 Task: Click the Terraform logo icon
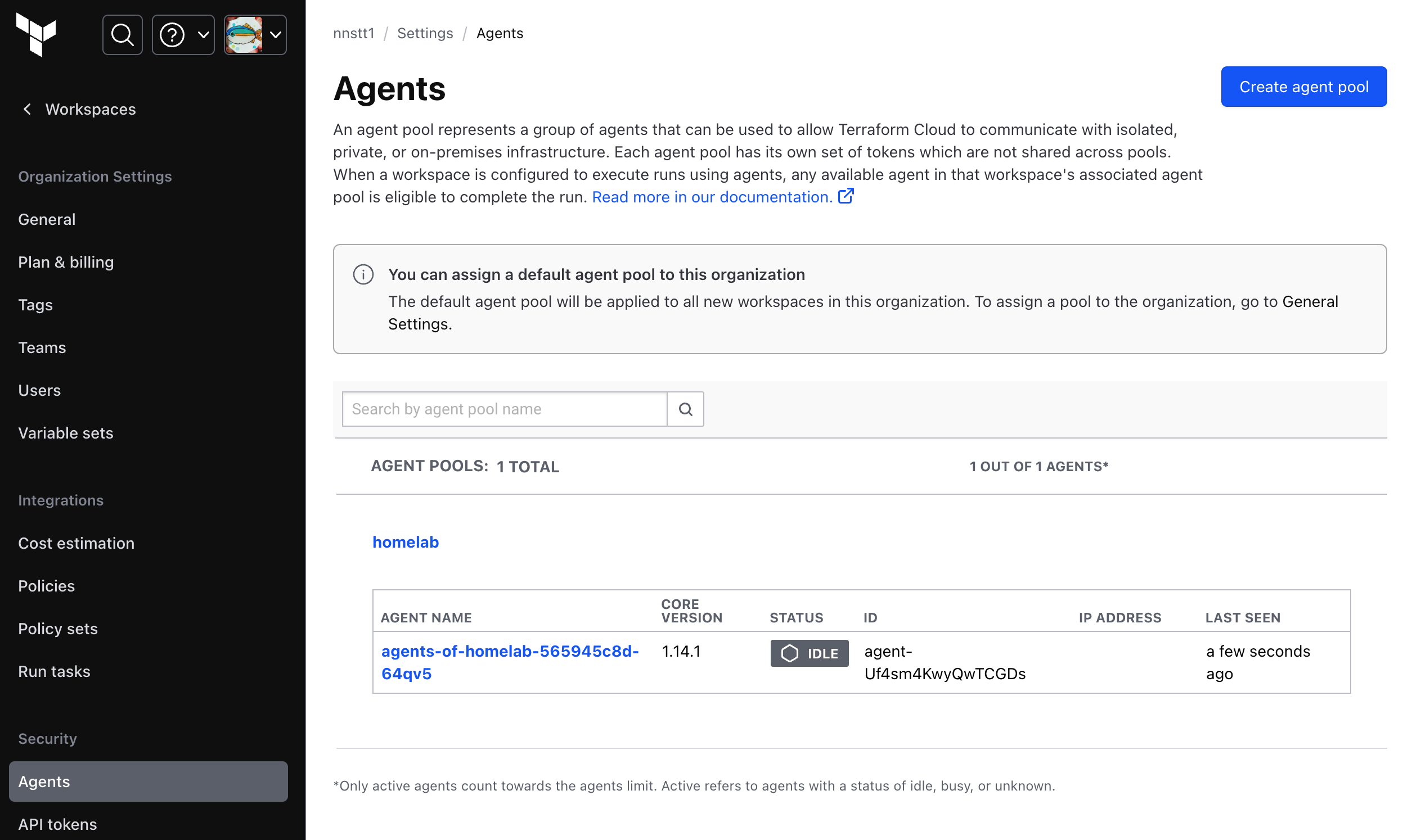click(36, 34)
